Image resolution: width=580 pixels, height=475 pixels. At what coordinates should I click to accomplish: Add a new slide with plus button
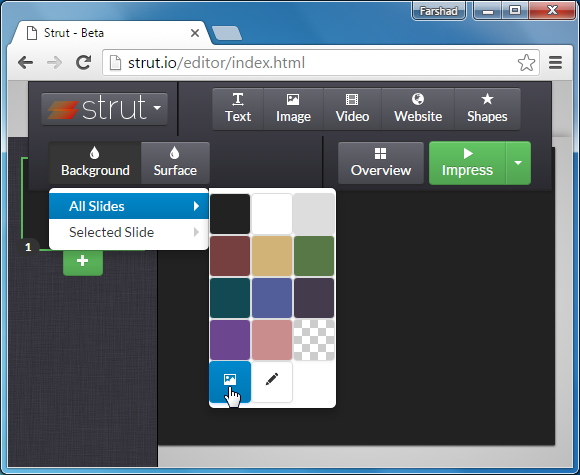tap(83, 261)
